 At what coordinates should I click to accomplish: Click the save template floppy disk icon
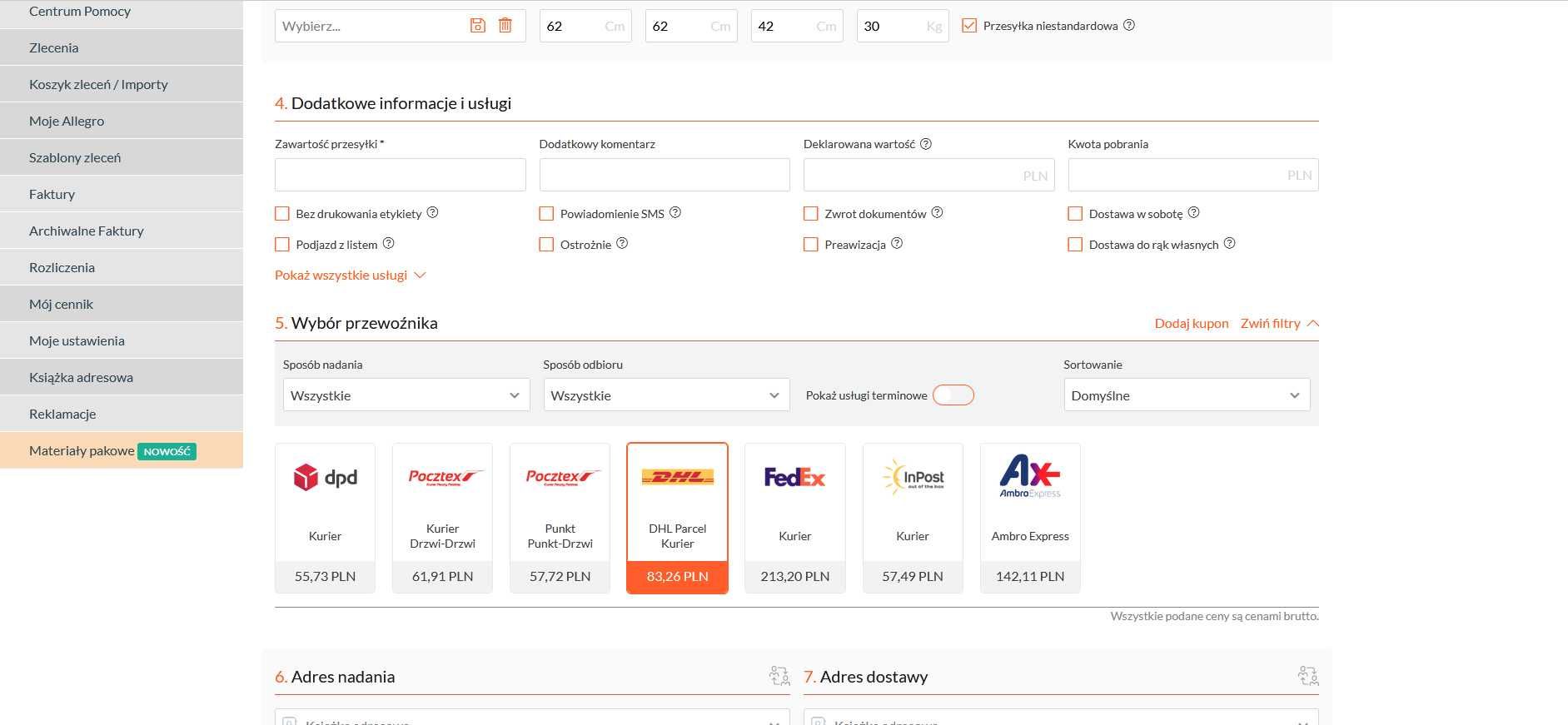pos(477,26)
